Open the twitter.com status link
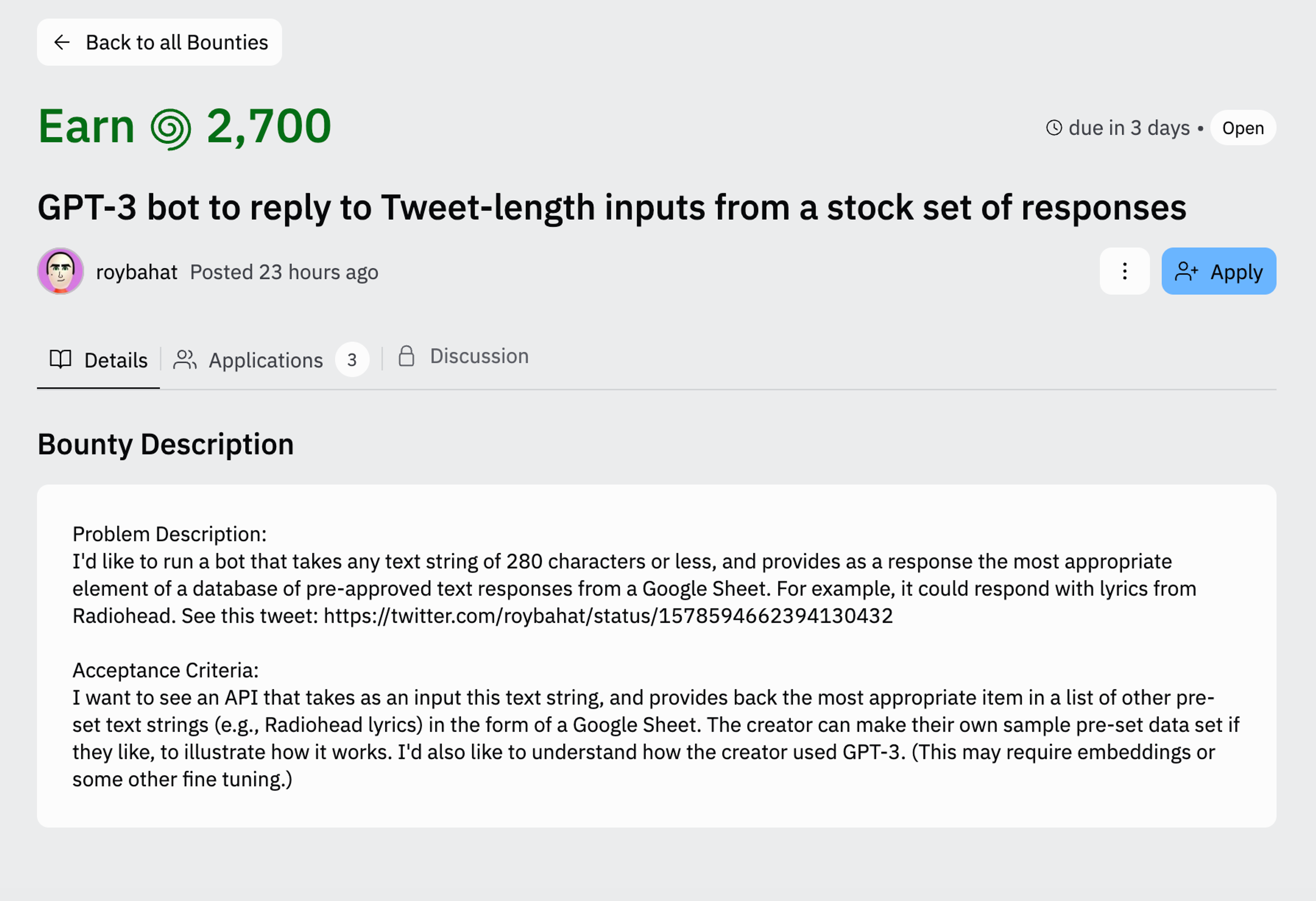This screenshot has height=901, width=1316. 608,616
